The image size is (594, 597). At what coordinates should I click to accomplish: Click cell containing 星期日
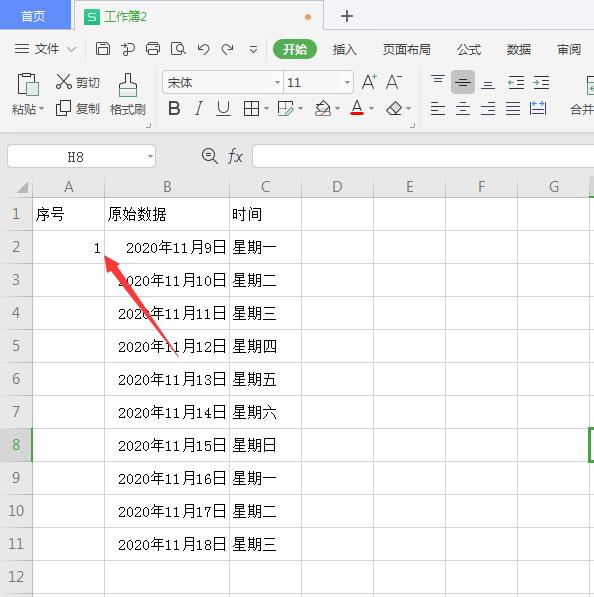pos(265,445)
